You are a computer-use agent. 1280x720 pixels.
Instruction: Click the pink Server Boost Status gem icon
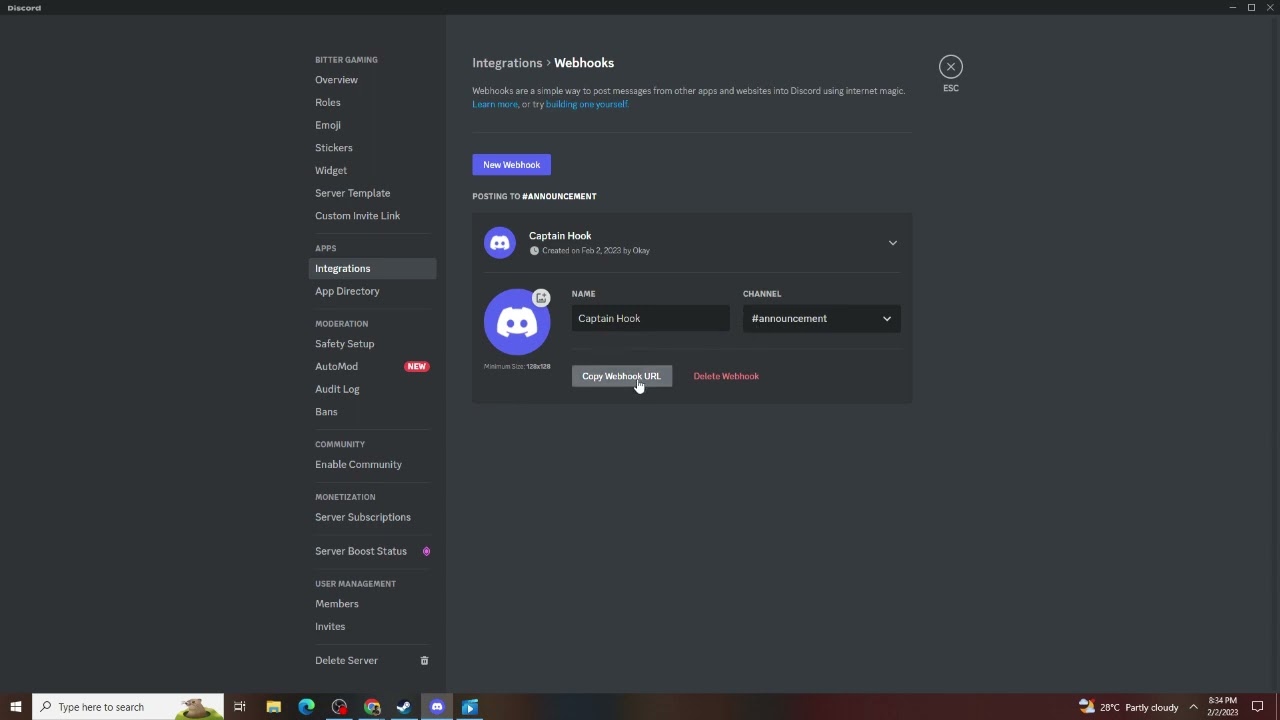426,552
